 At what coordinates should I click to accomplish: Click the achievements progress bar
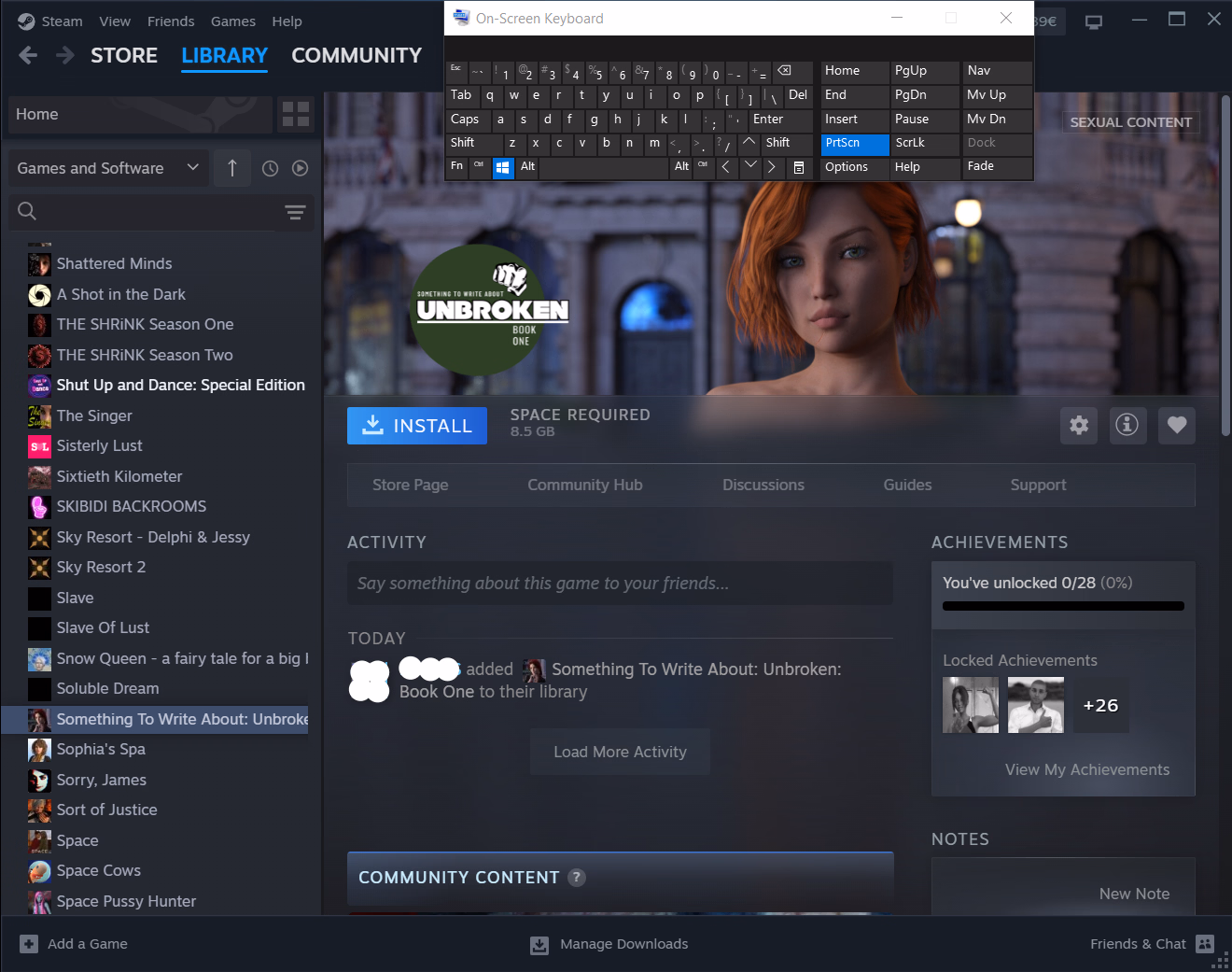1063,606
